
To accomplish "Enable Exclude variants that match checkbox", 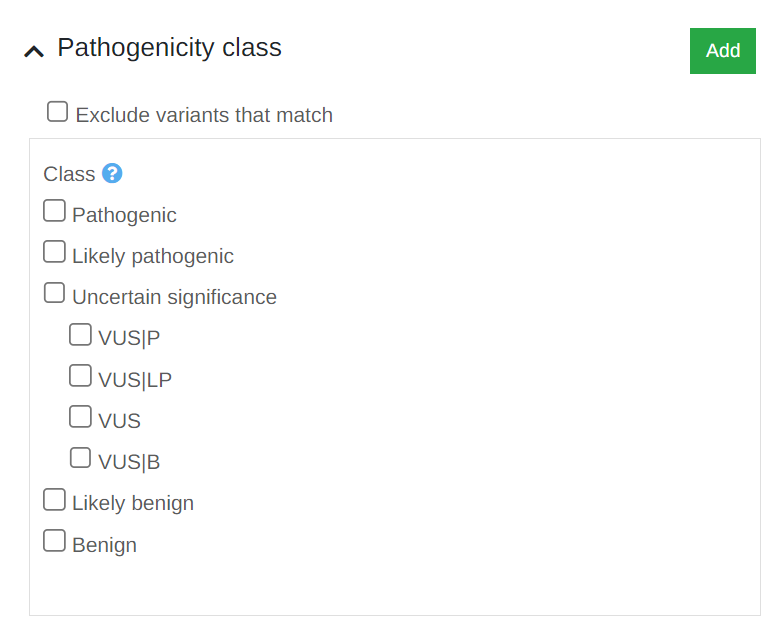I will click(58, 111).
